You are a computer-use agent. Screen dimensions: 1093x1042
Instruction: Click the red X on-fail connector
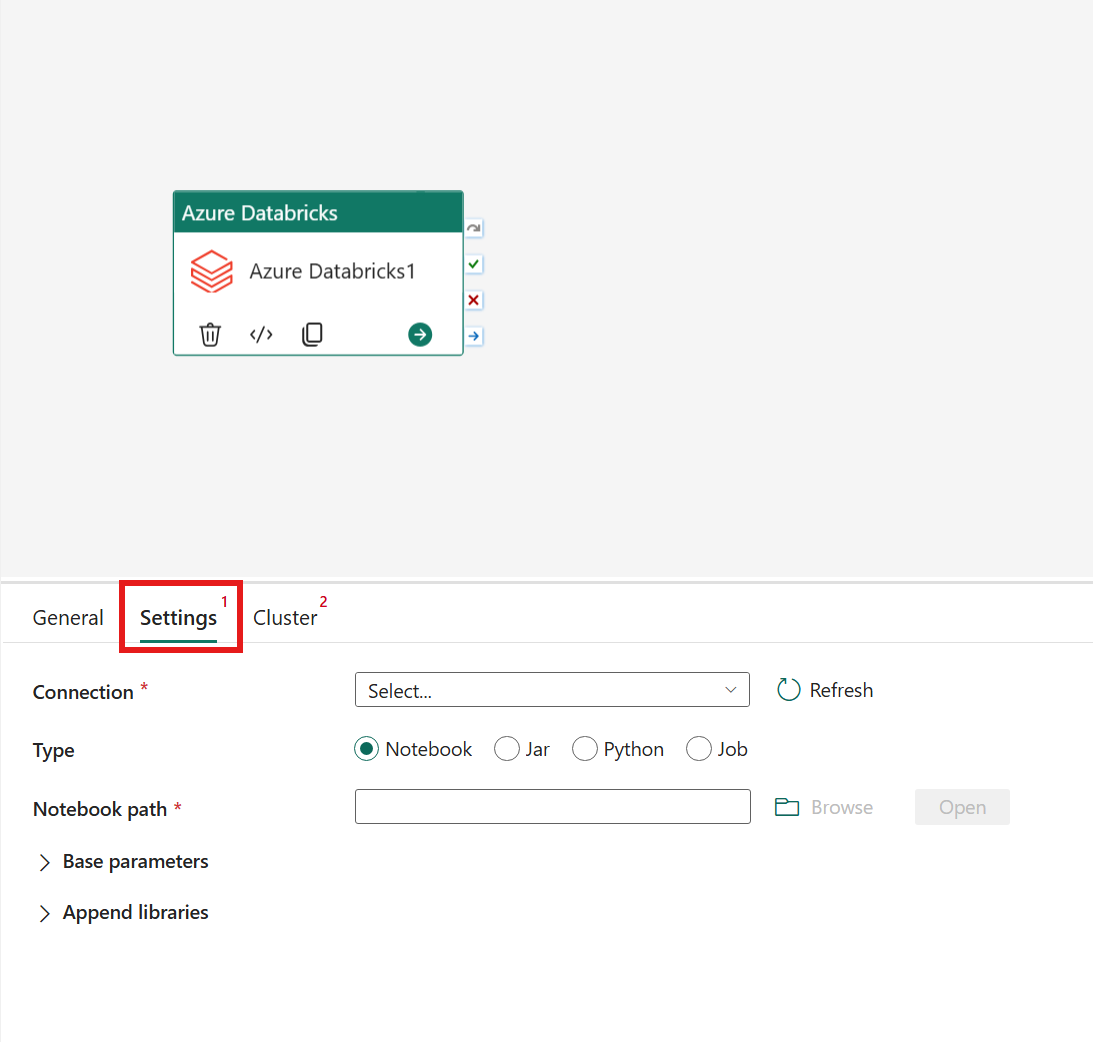coord(474,300)
